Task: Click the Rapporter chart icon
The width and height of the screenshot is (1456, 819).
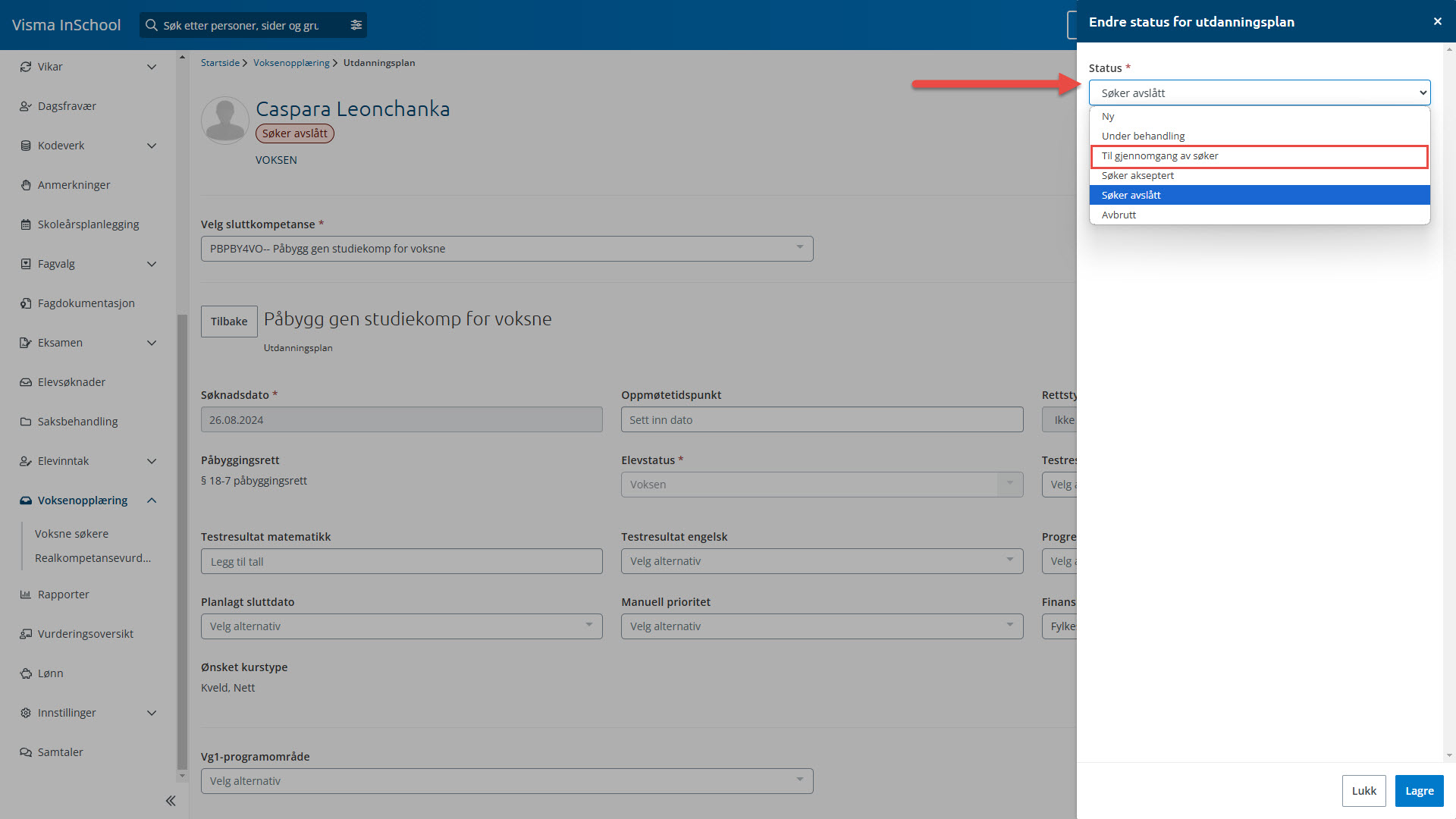Action: point(26,595)
